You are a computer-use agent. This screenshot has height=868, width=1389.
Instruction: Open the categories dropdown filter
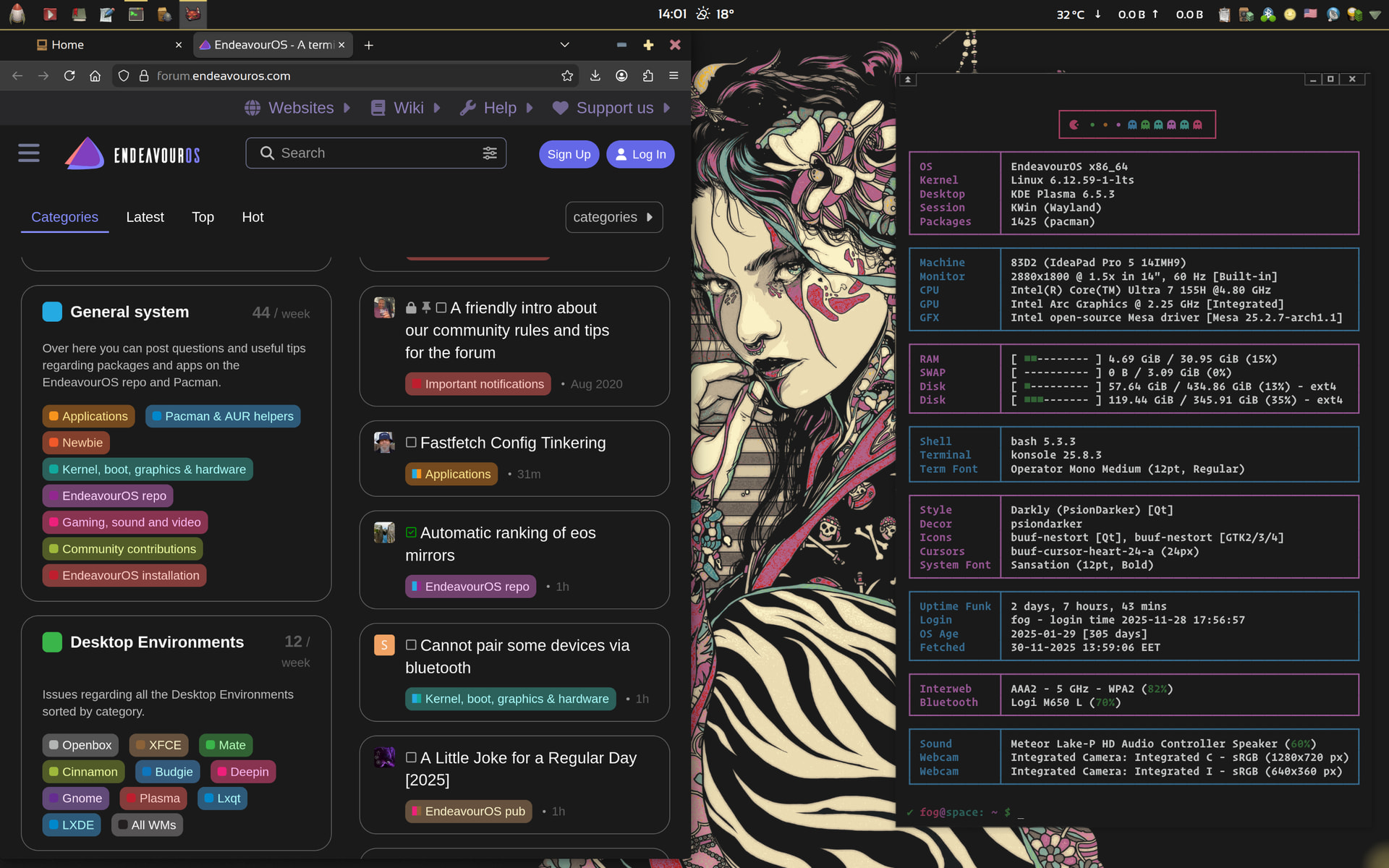(613, 217)
